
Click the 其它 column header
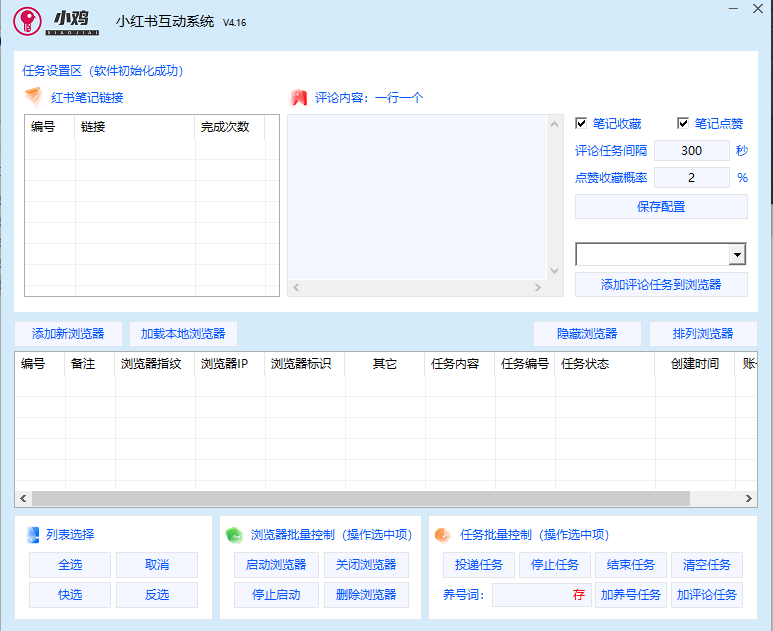tap(385, 364)
